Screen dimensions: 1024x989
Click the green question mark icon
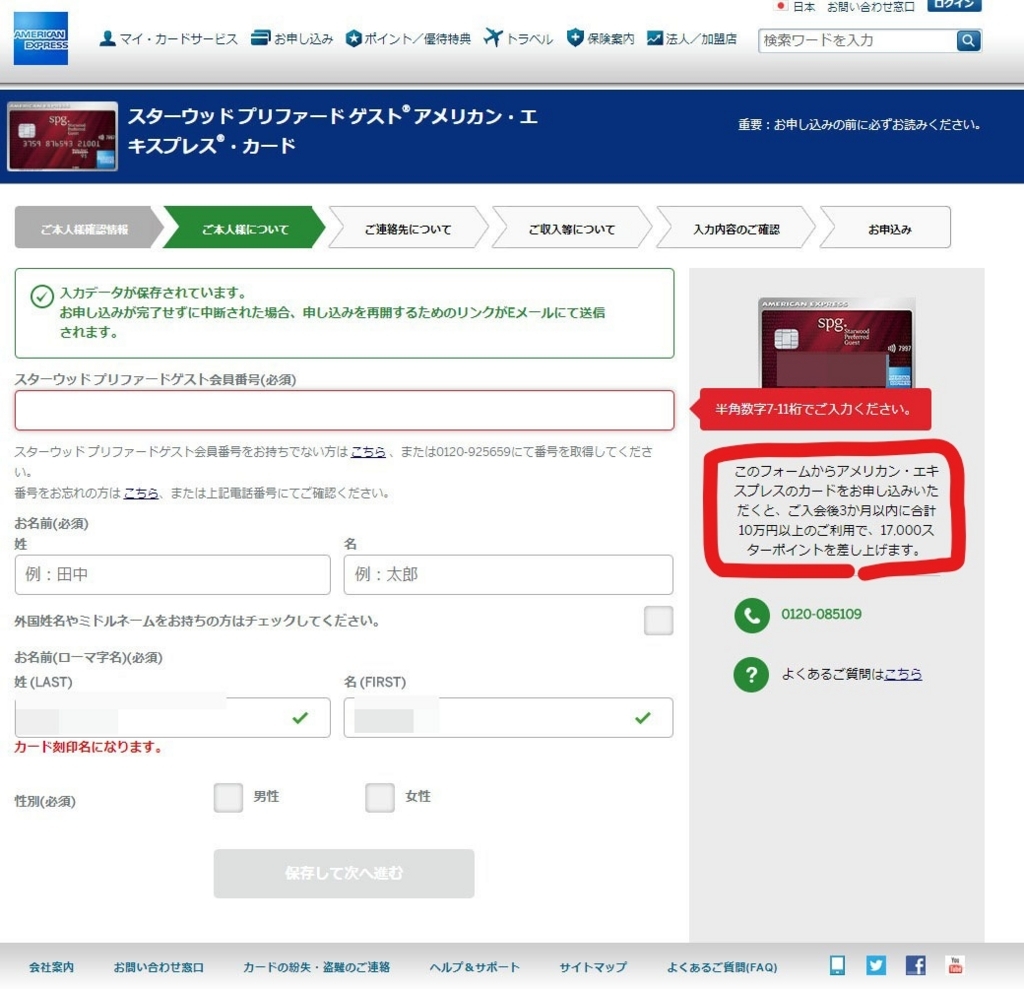tap(751, 674)
